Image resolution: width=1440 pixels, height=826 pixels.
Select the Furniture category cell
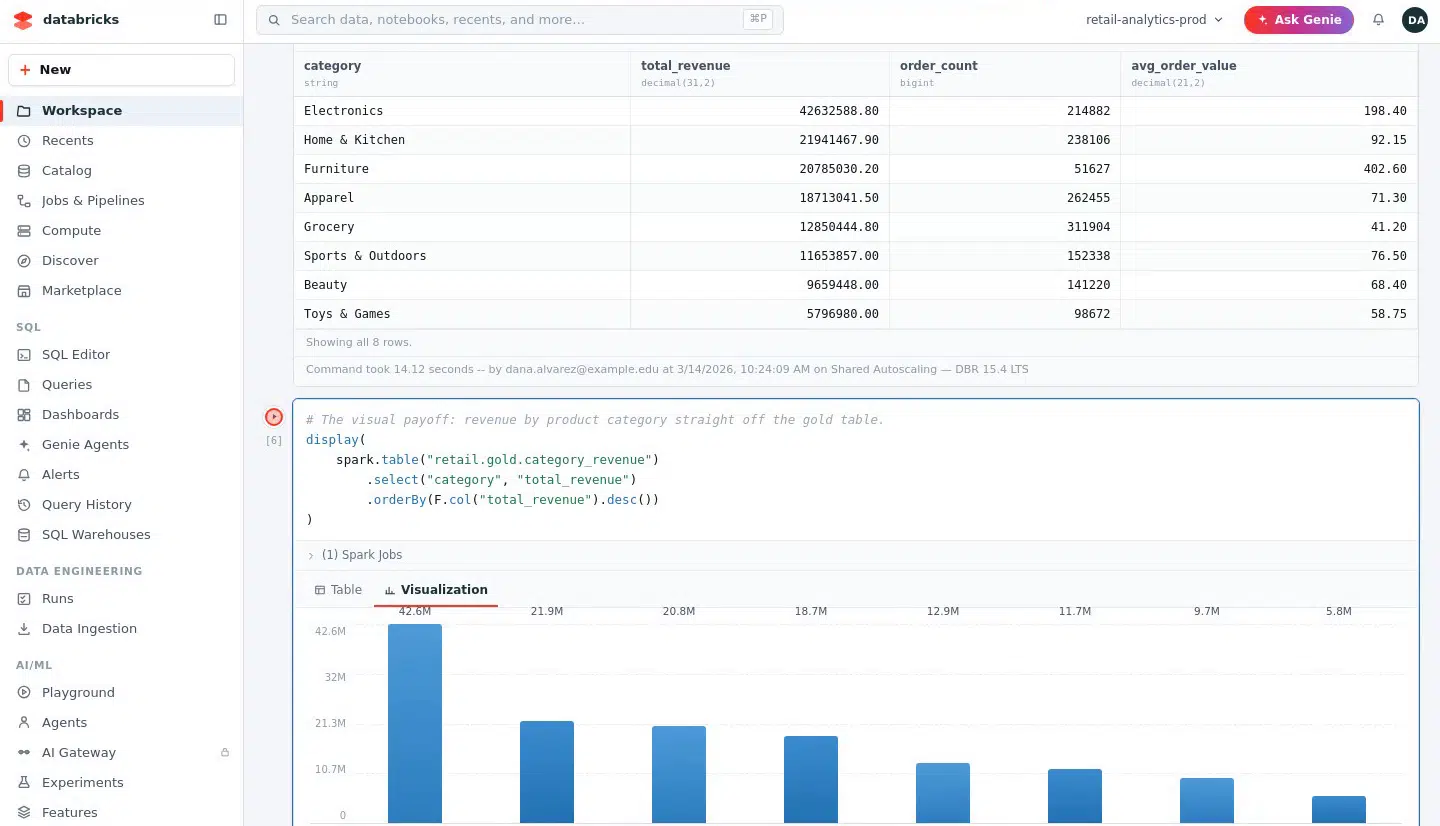(462, 169)
